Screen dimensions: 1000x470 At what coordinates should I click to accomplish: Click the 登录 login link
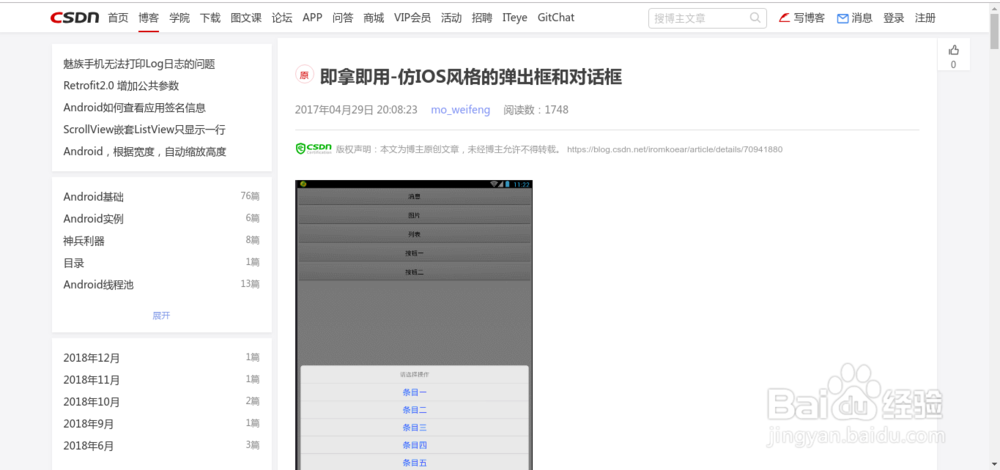(893, 18)
